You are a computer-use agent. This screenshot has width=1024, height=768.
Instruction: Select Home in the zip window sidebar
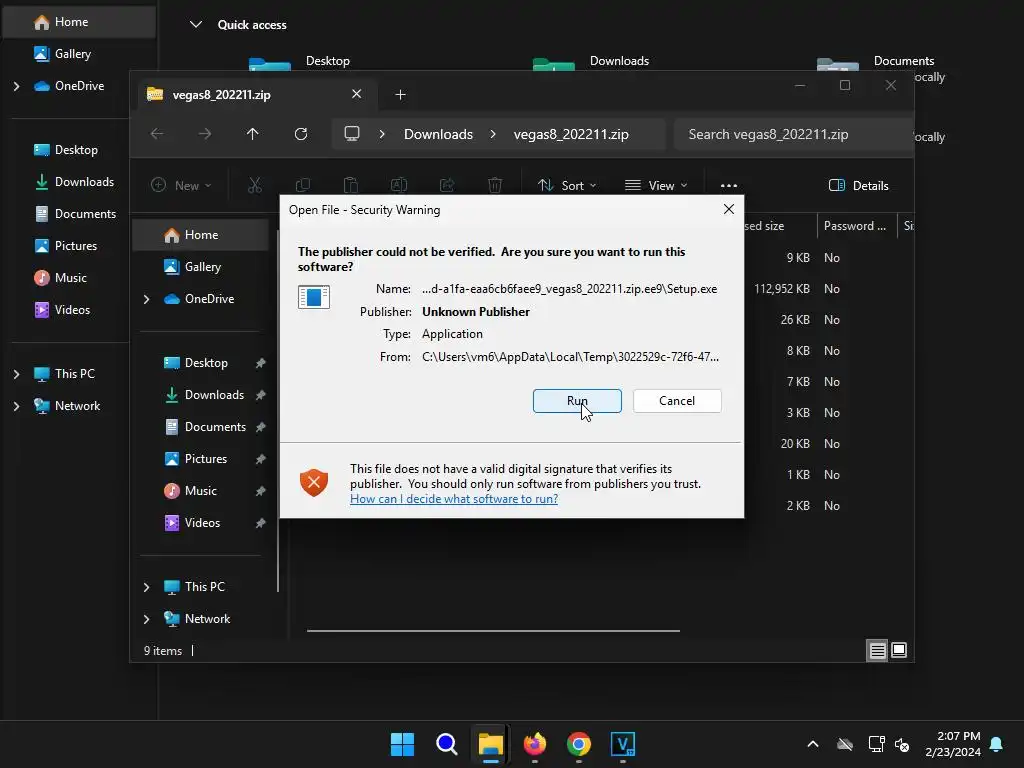(200, 235)
